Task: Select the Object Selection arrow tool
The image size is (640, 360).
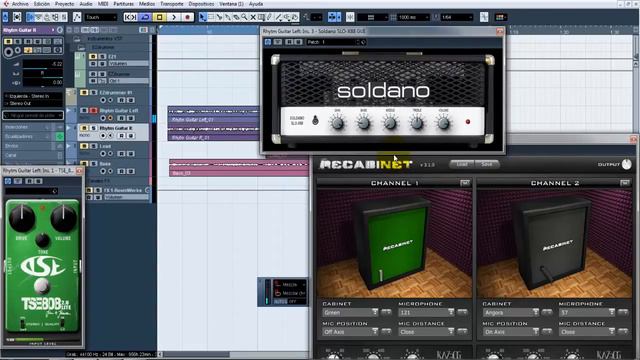Action: pyautogui.click(x=202, y=17)
